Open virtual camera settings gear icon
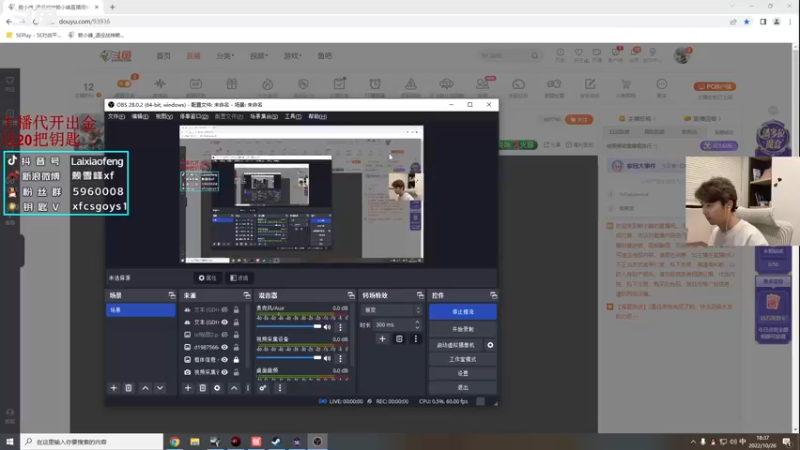800x450 pixels. pyautogui.click(x=490, y=345)
